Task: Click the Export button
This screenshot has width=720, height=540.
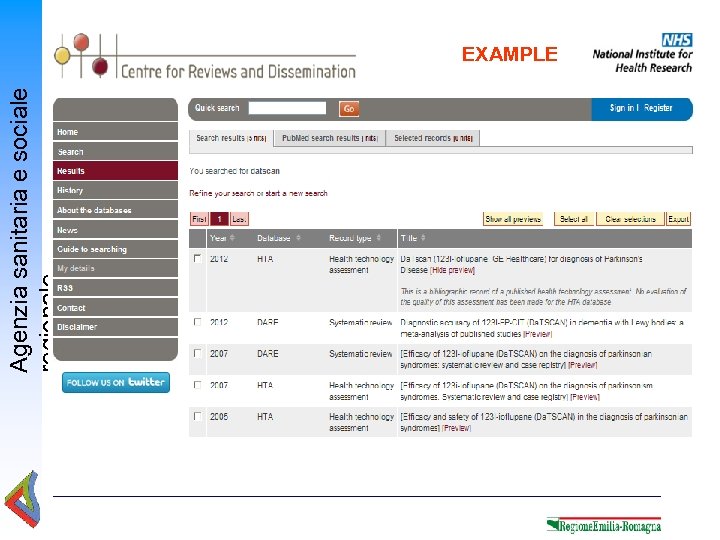Action: (x=678, y=219)
